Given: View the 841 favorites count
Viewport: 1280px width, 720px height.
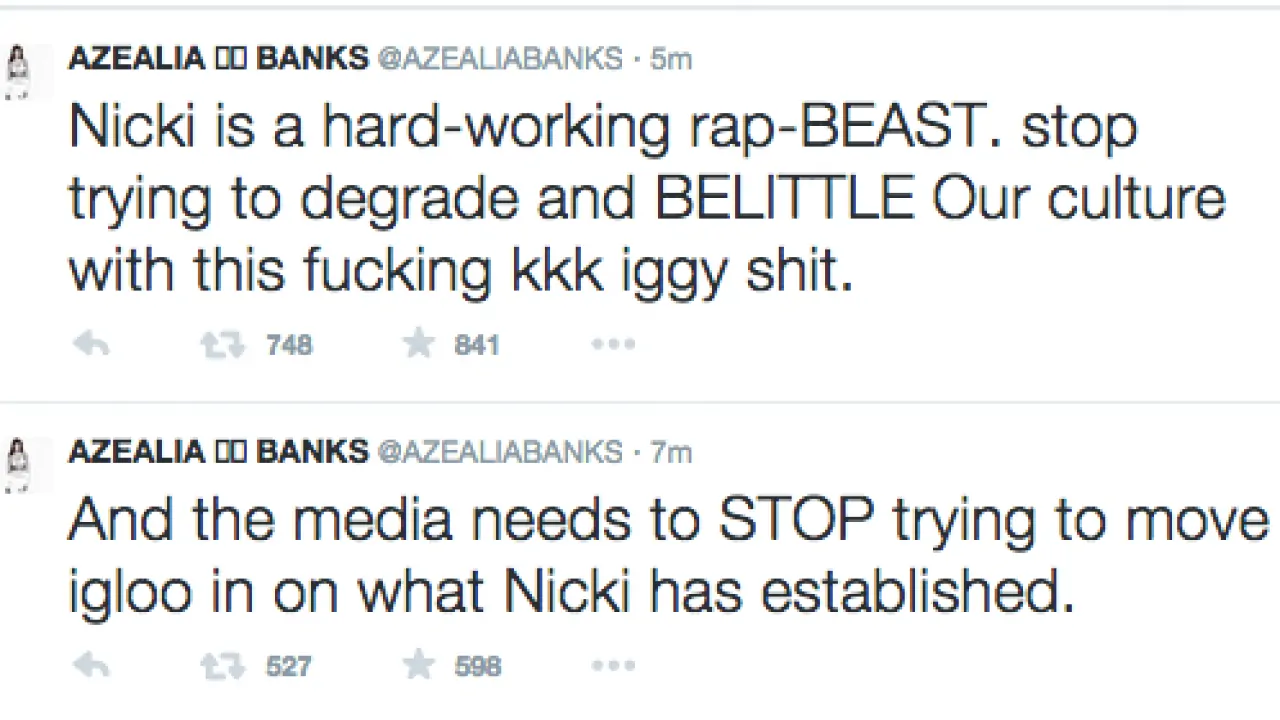Looking at the screenshot, I should click(x=477, y=345).
